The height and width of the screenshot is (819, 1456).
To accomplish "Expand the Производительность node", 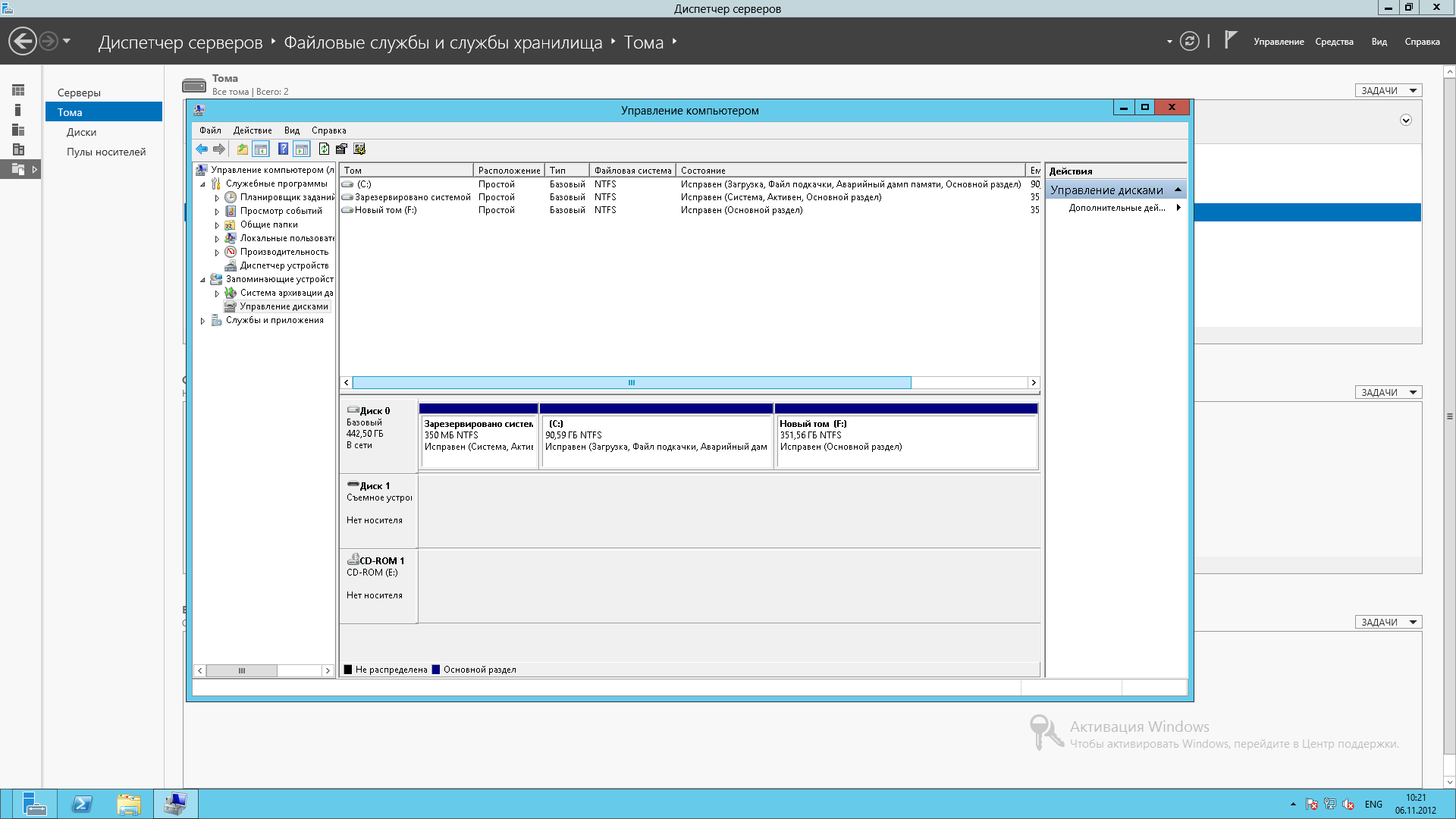I will coord(217,253).
